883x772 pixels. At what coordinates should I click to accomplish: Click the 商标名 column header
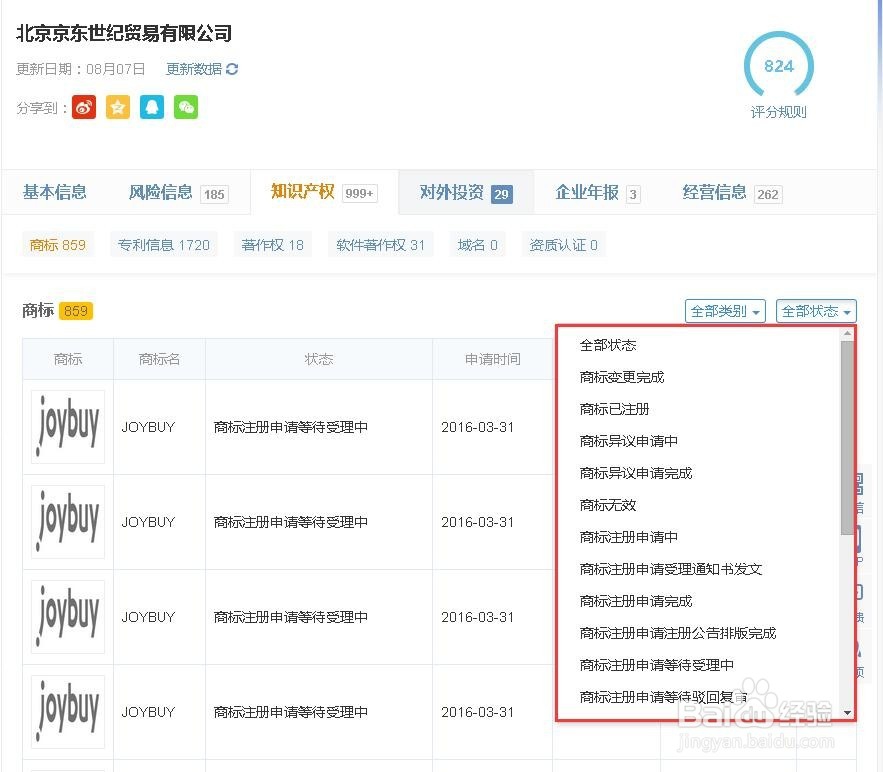pyautogui.click(x=159, y=359)
